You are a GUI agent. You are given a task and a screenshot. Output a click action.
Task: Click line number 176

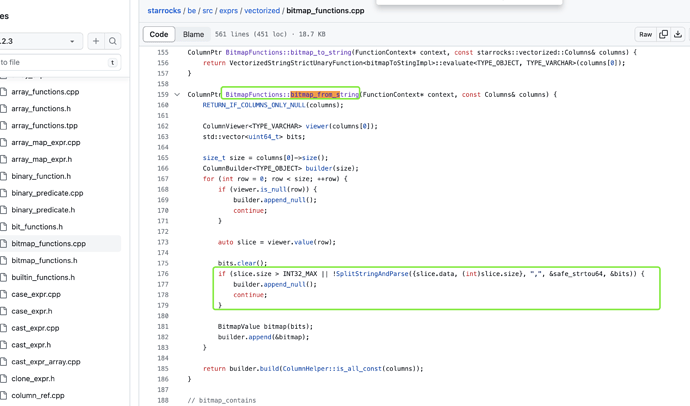(x=163, y=274)
